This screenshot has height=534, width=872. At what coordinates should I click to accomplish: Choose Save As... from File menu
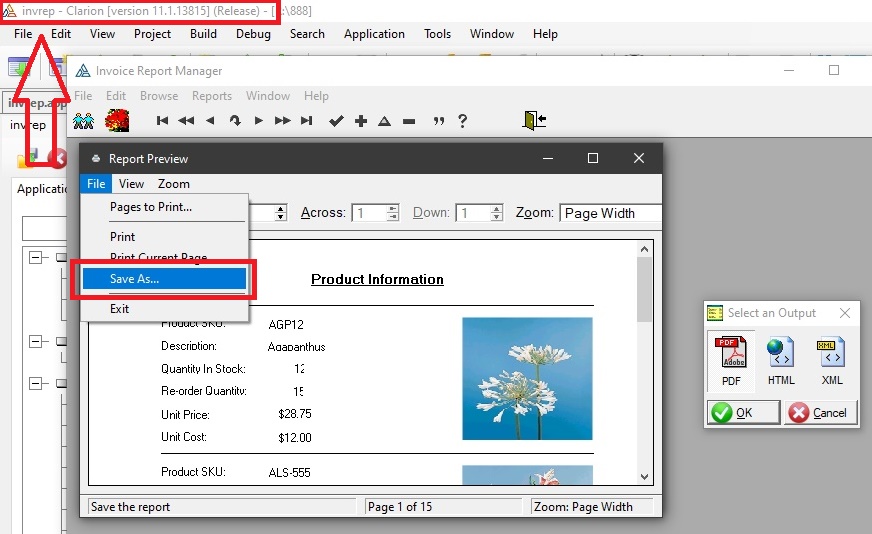164,279
